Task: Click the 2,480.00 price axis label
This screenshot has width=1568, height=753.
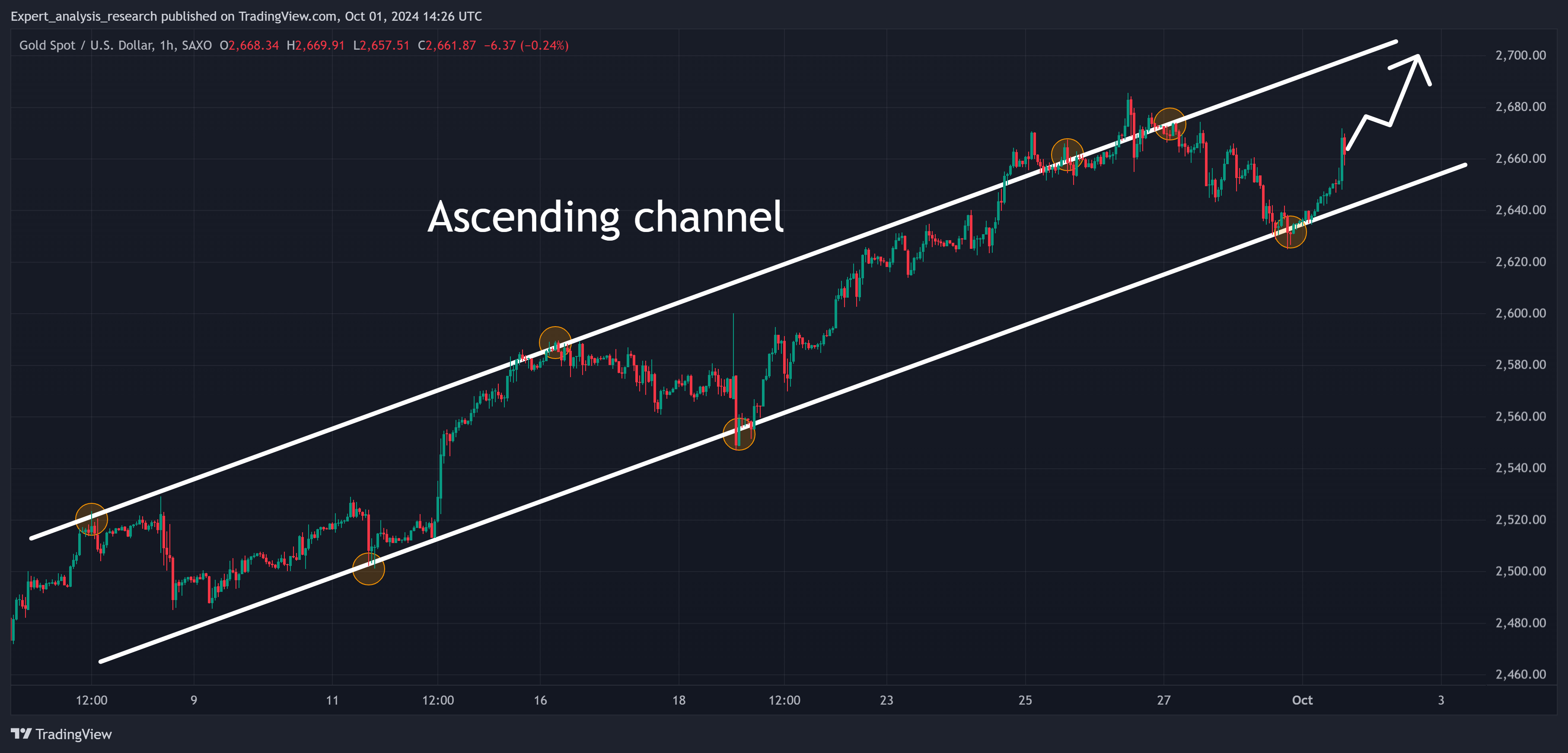Action: pyautogui.click(x=1520, y=623)
